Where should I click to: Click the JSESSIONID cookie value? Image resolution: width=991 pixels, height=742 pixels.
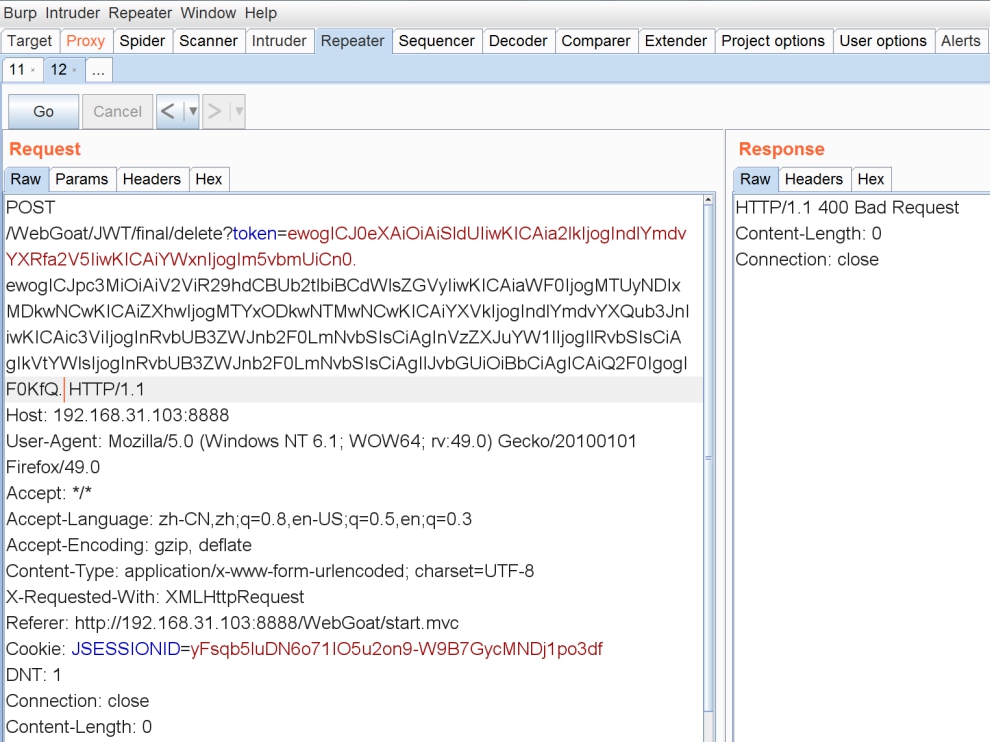click(396, 649)
